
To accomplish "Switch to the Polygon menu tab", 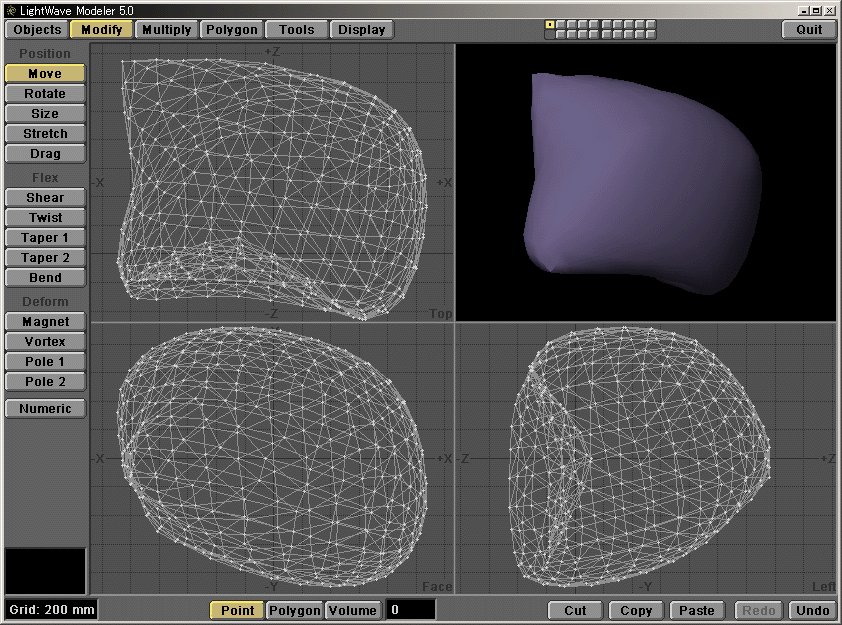I will pos(231,29).
